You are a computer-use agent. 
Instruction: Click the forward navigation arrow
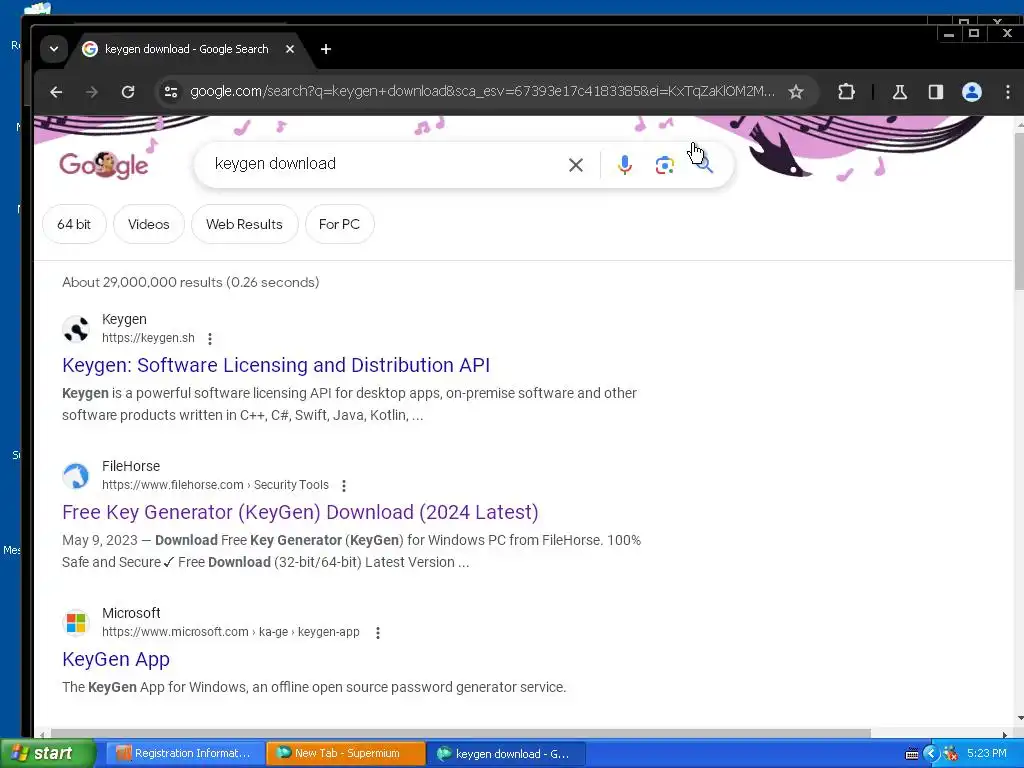pyautogui.click(x=92, y=92)
